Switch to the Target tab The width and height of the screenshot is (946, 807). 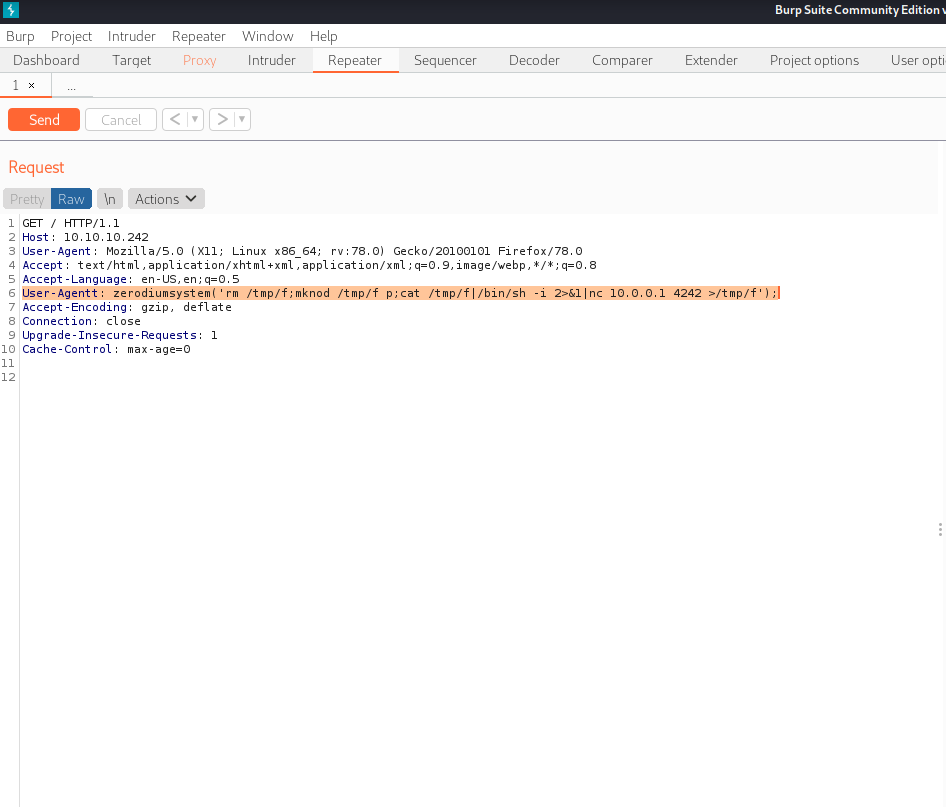click(x=132, y=60)
